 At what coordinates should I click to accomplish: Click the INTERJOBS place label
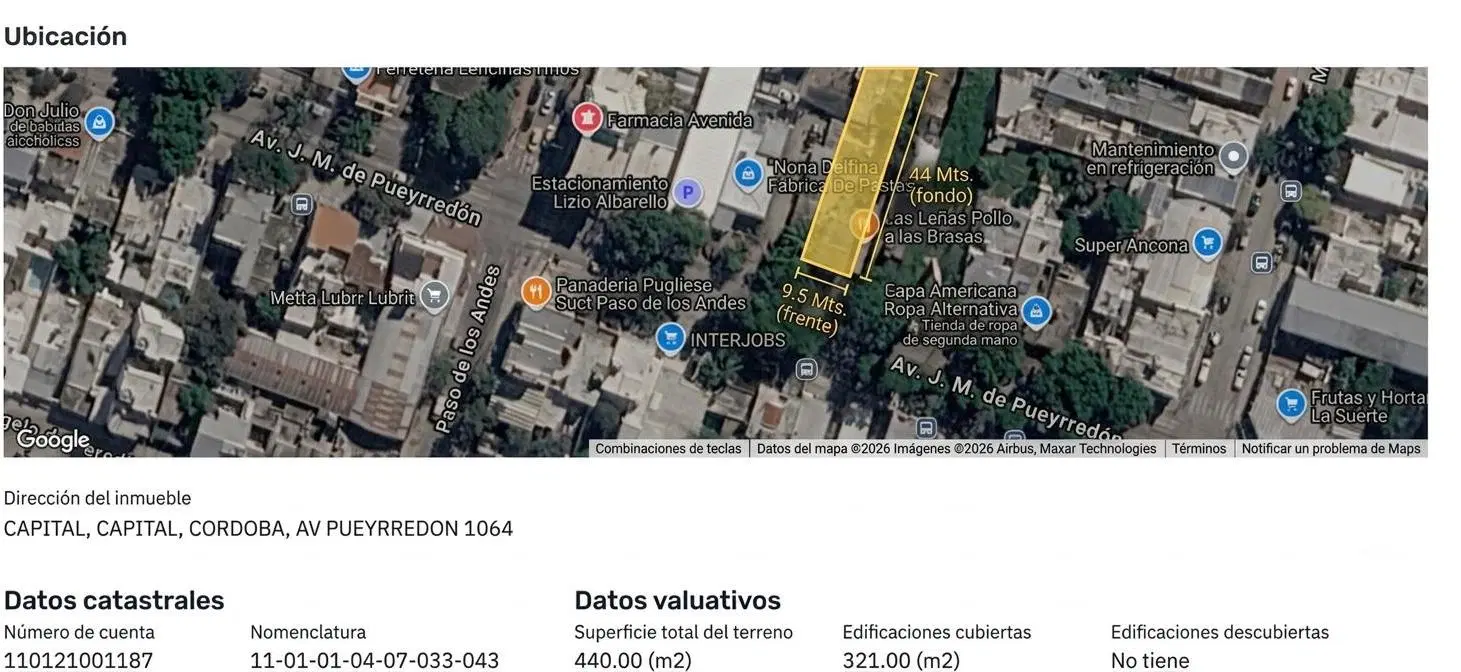pos(738,340)
